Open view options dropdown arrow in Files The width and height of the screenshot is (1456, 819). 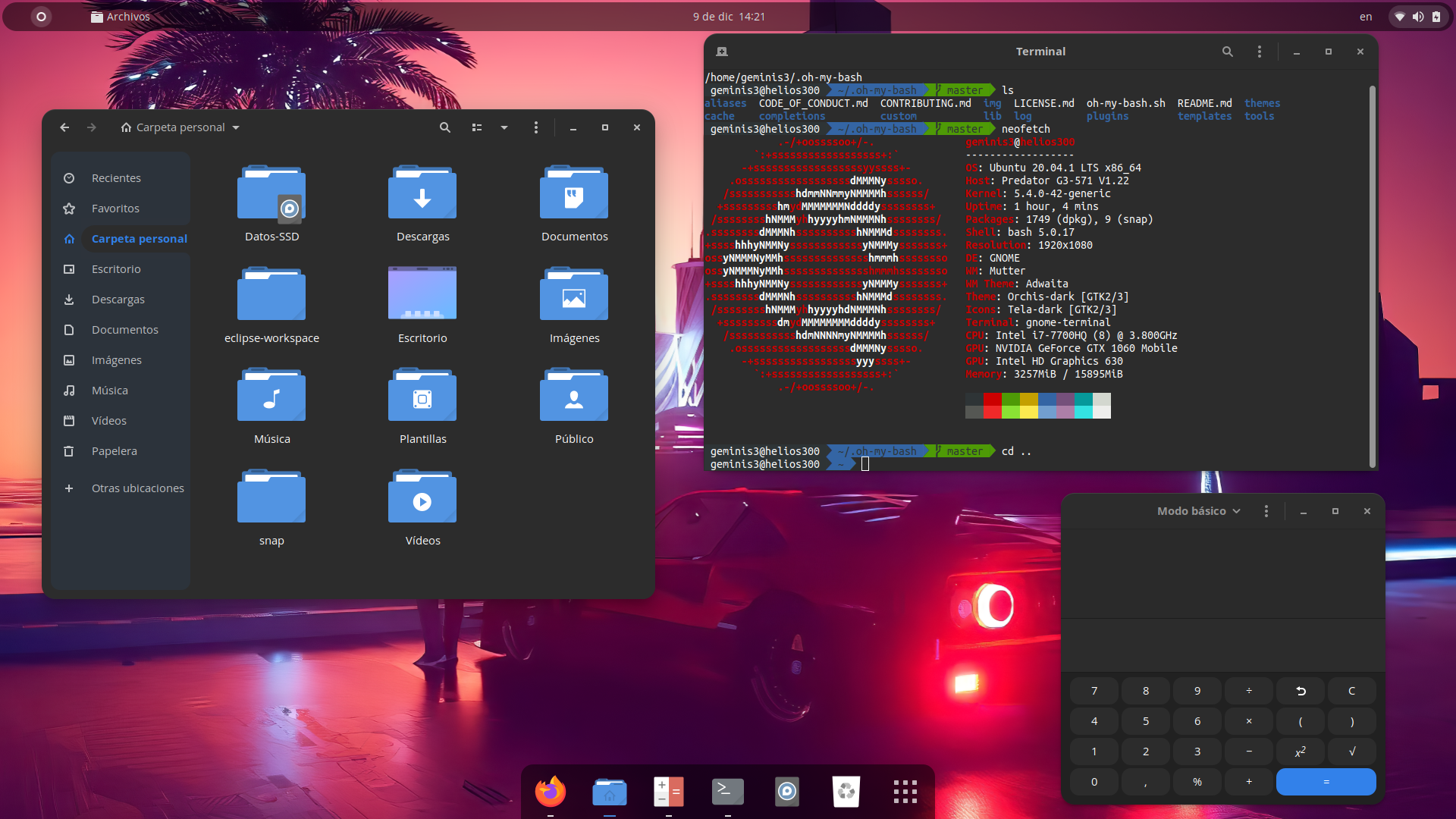(x=504, y=127)
